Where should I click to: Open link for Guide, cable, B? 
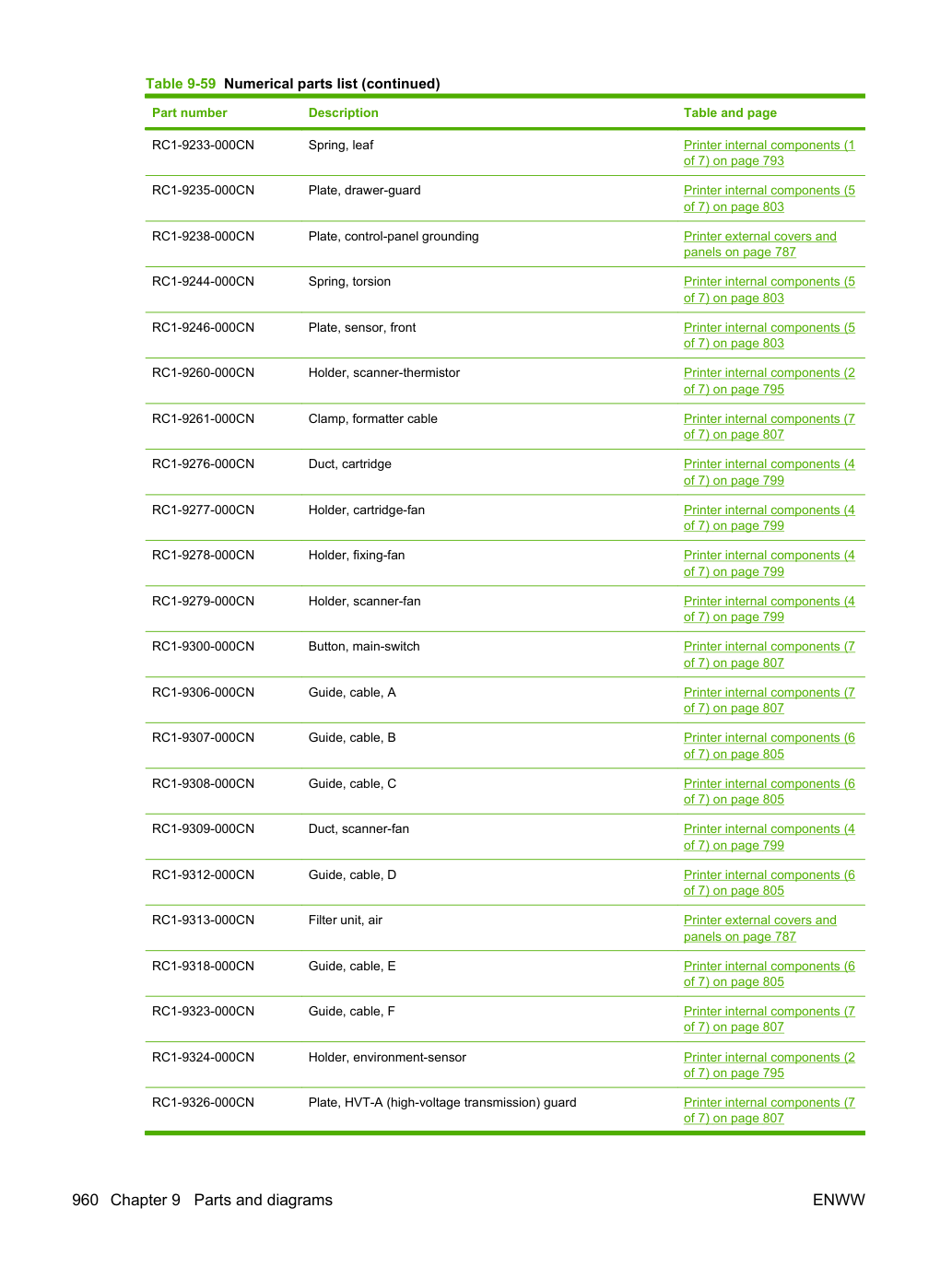point(769,746)
